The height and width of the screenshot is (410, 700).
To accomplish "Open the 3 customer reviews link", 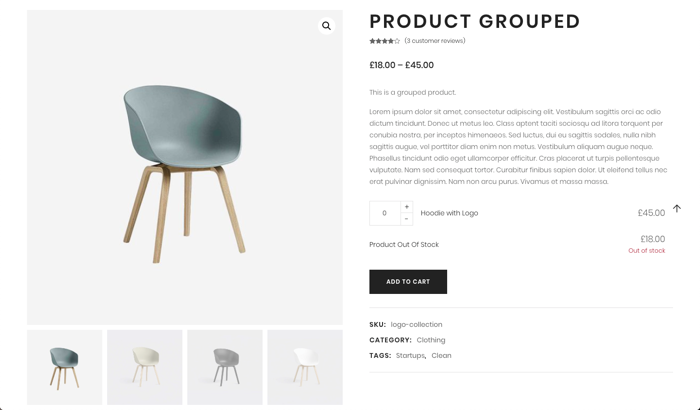I will click(435, 41).
